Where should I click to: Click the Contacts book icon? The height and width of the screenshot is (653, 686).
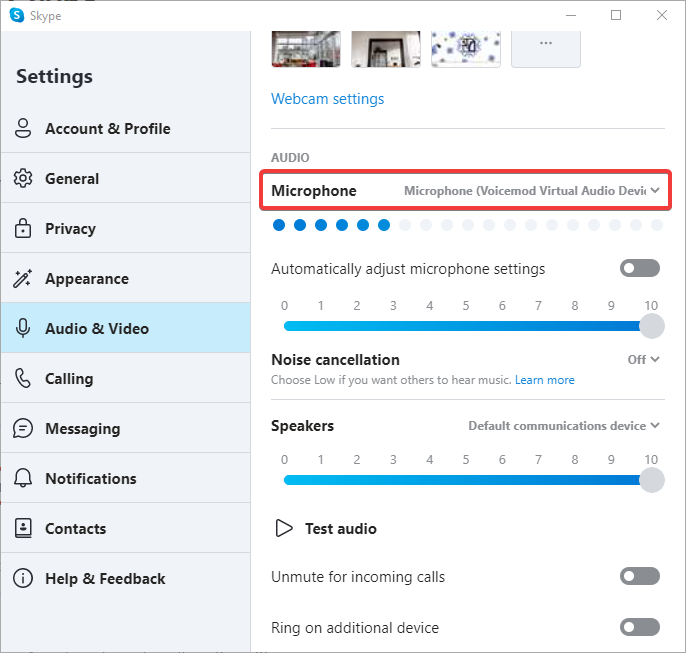tap(23, 528)
